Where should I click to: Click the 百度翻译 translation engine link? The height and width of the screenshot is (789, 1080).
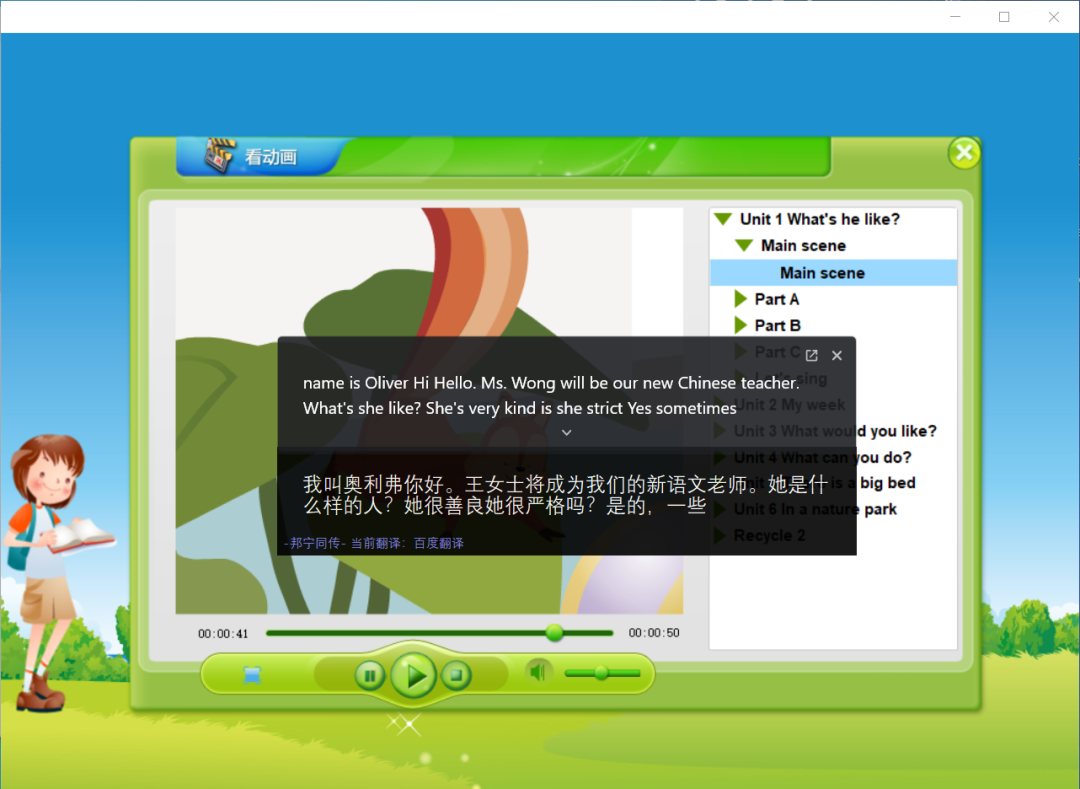click(439, 543)
